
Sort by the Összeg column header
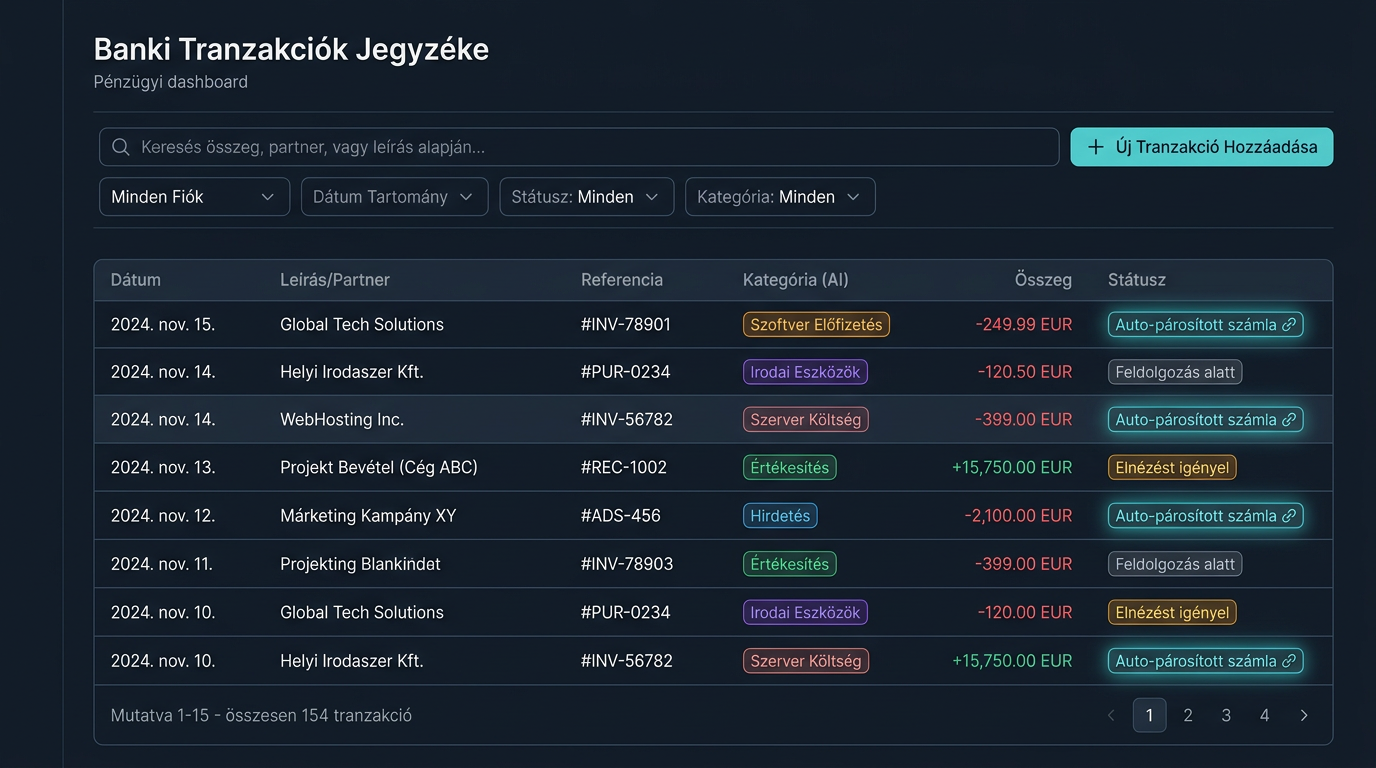pyautogui.click(x=1043, y=280)
